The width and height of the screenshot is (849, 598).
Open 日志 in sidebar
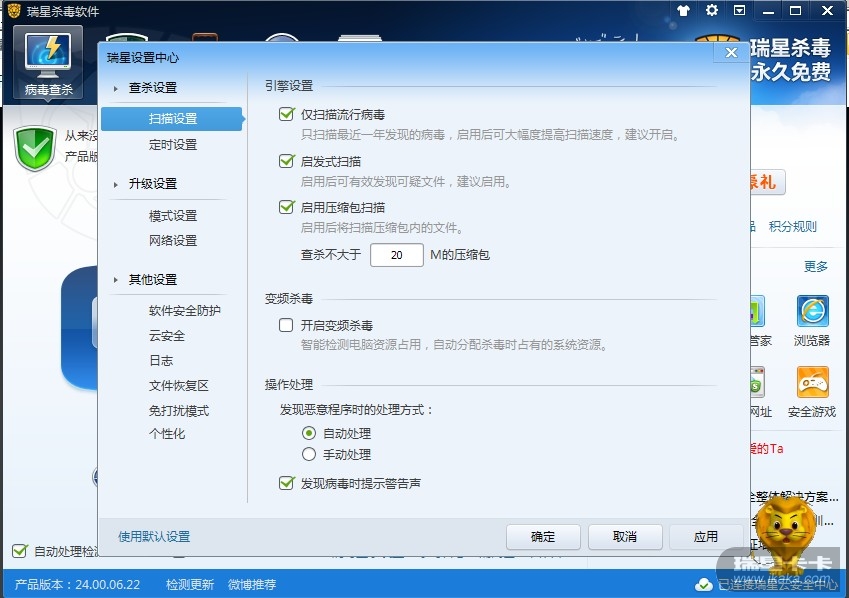pos(161,360)
